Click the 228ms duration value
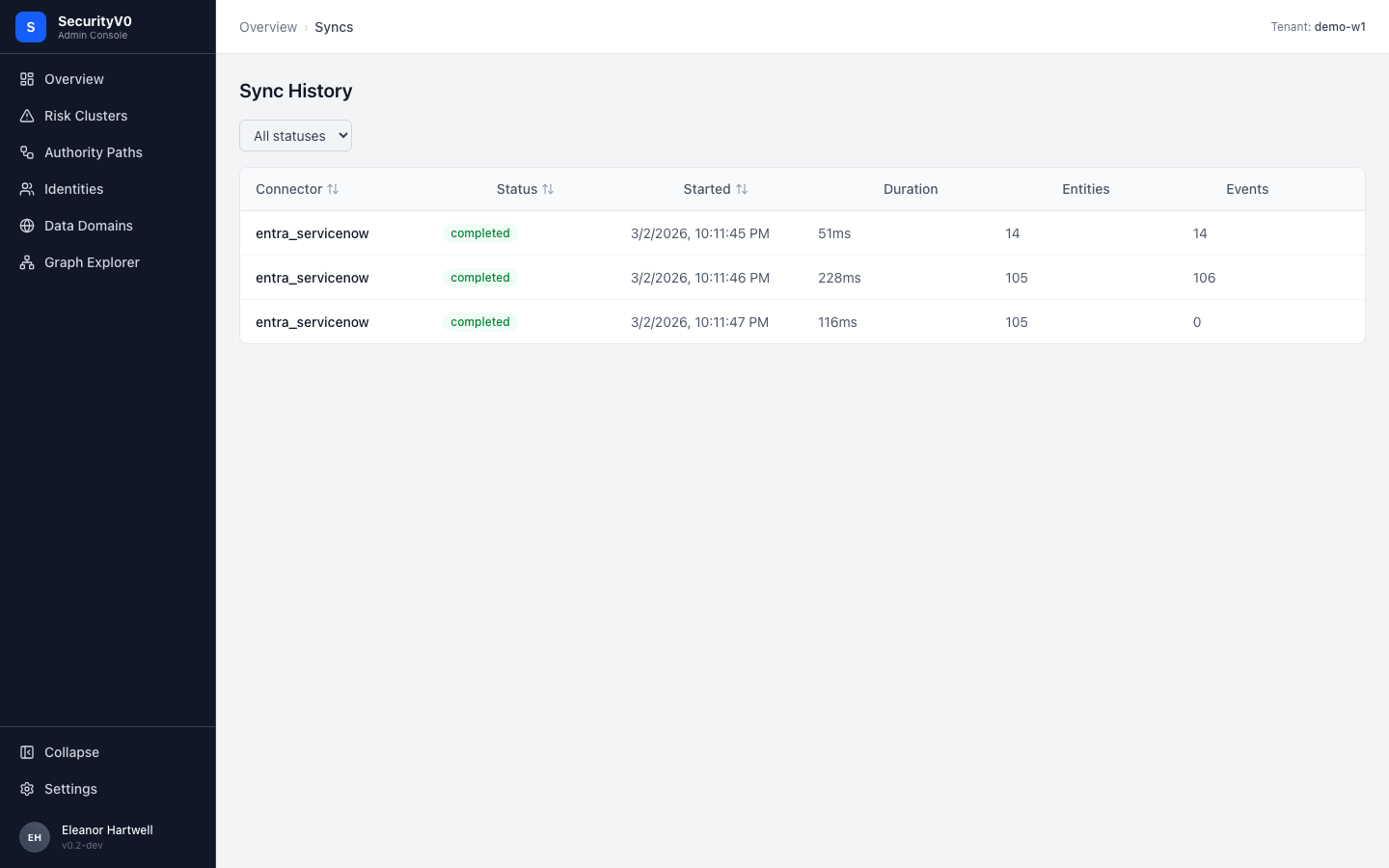 [839, 278]
